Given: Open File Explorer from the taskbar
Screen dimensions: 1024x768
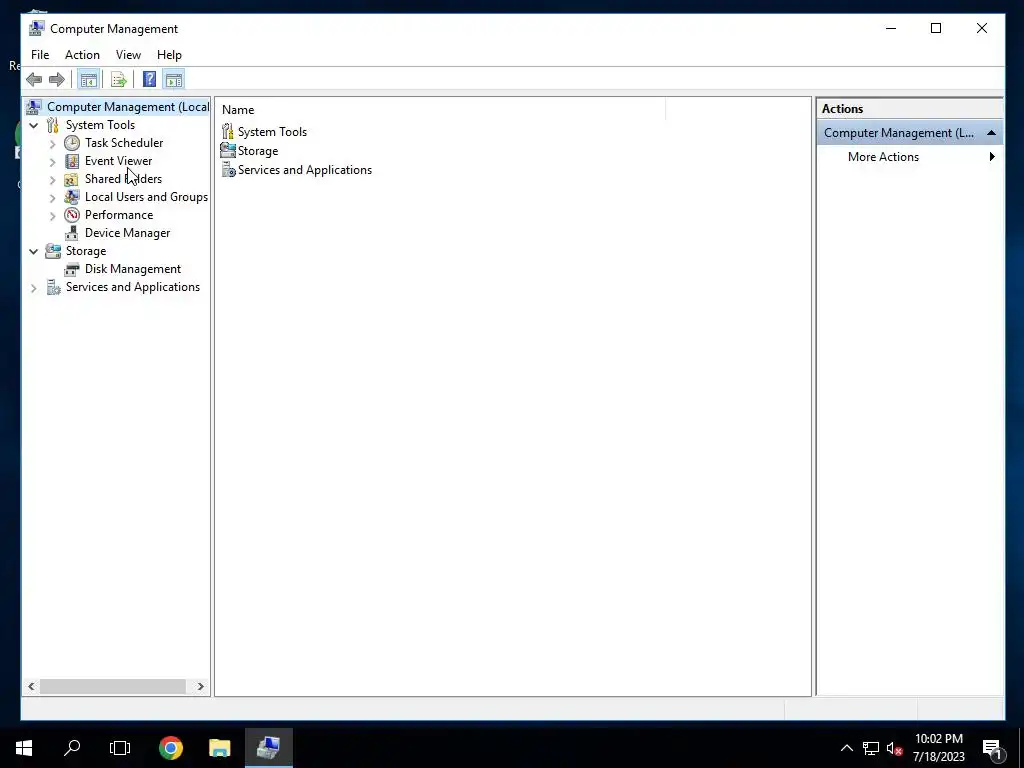Looking at the screenshot, I should point(219,748).
